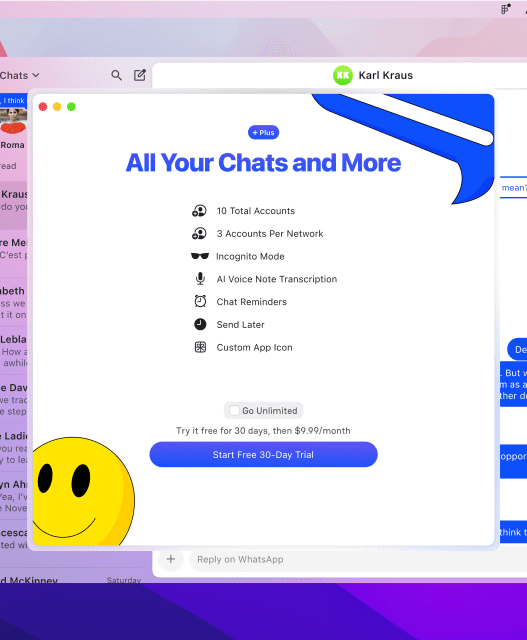The height and width of the screenshot is (640, 527).
Task: Open the compose new message icon
Action: [140, 75]
